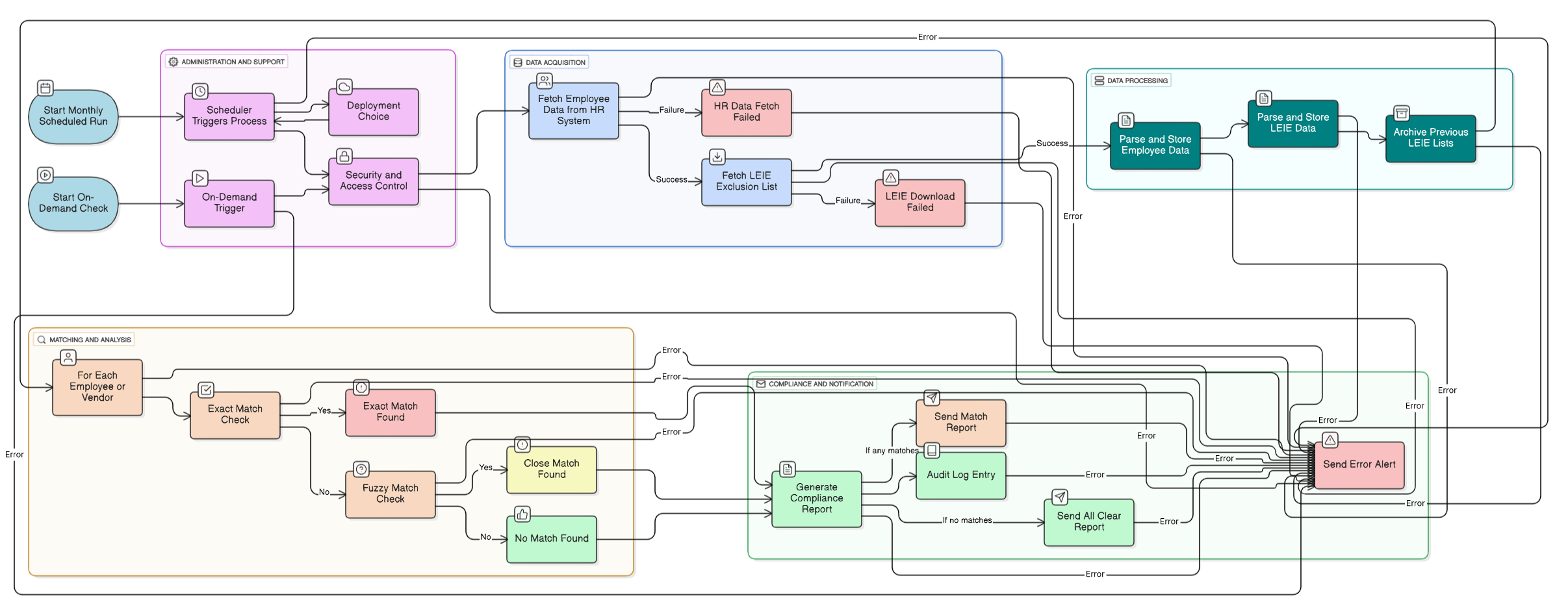The width and height of the screenshot is (1568, 615).
Task: Select the download icon on Fetch LEIE Exclusion List
Action: [717, 157]
